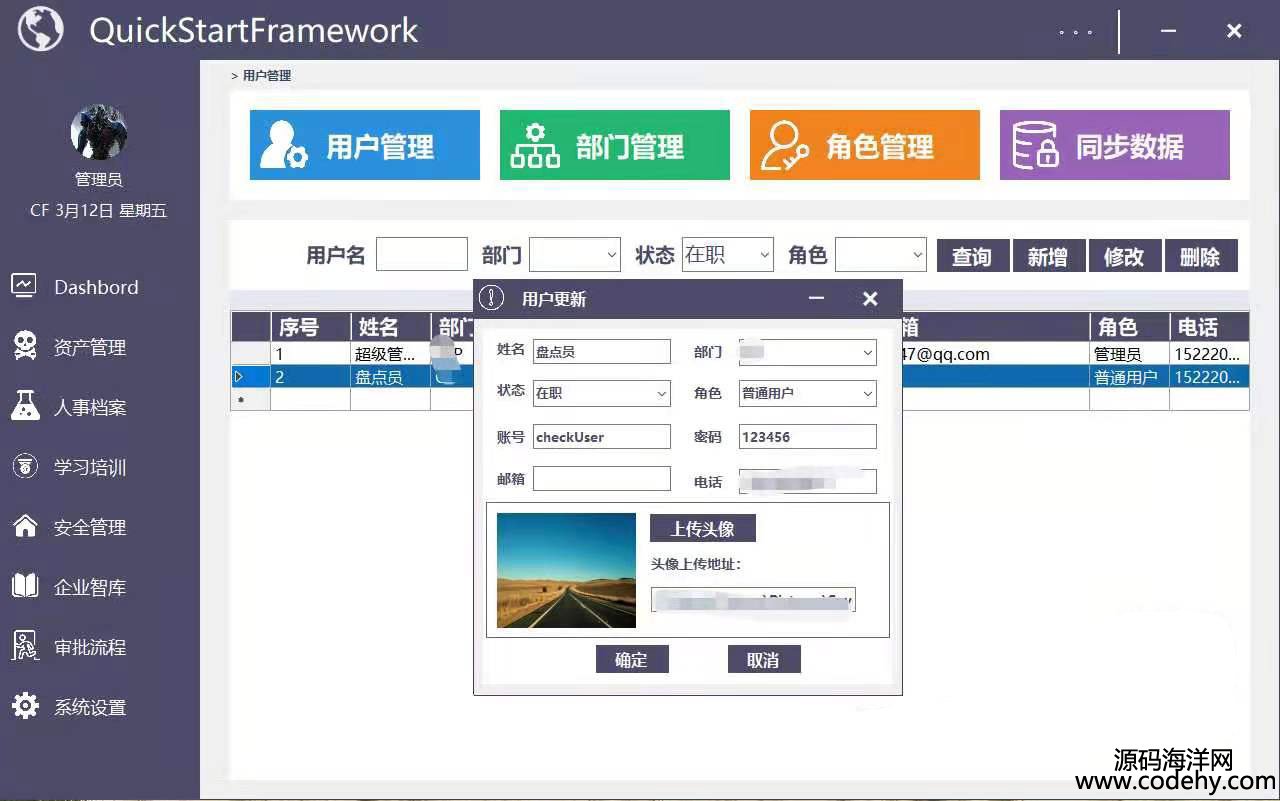
Task: Open 资产管理 skull icon in sidebar
Action: click(24, 346)
